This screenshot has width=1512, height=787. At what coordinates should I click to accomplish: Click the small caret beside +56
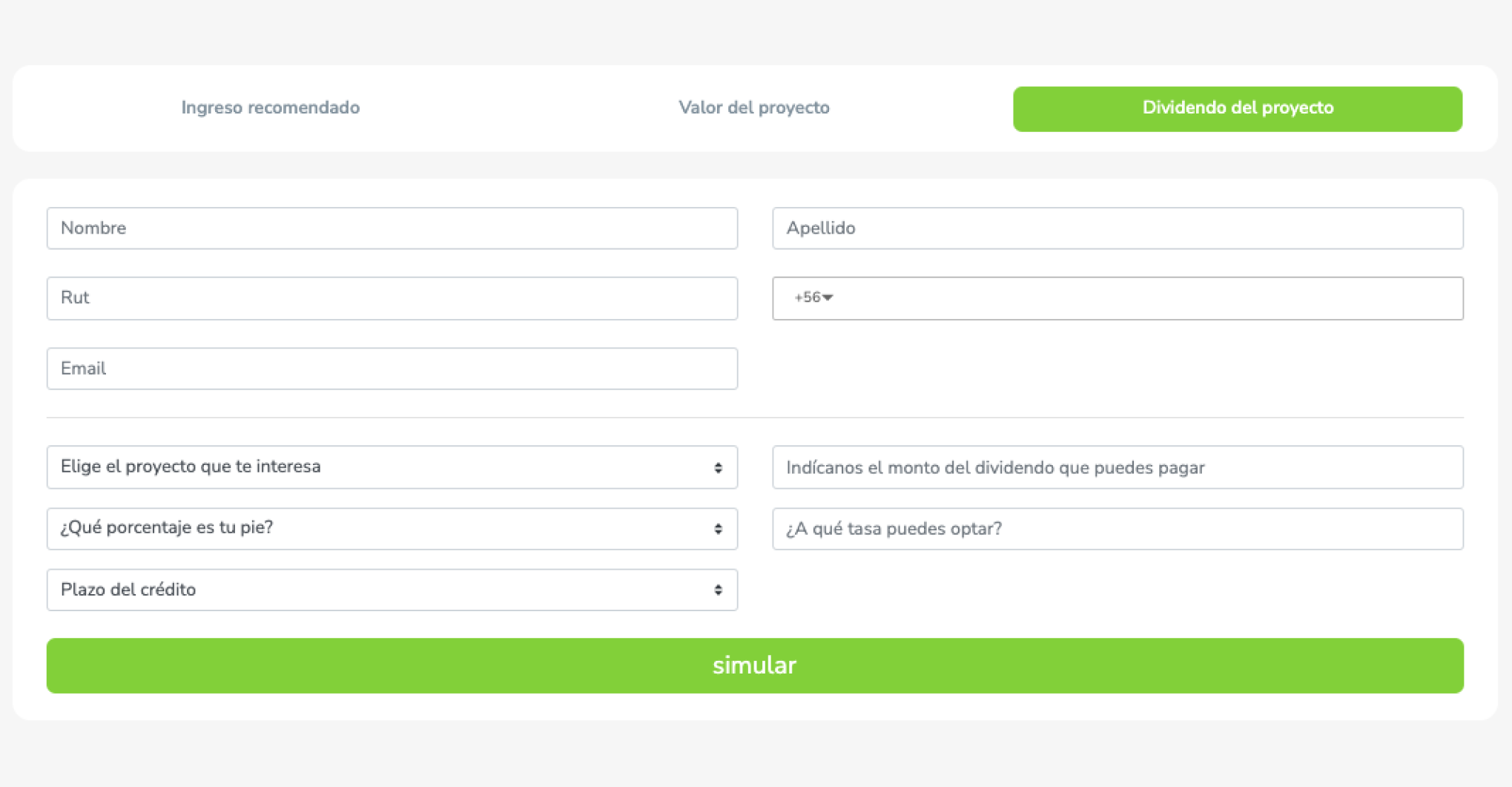point(828,298)
